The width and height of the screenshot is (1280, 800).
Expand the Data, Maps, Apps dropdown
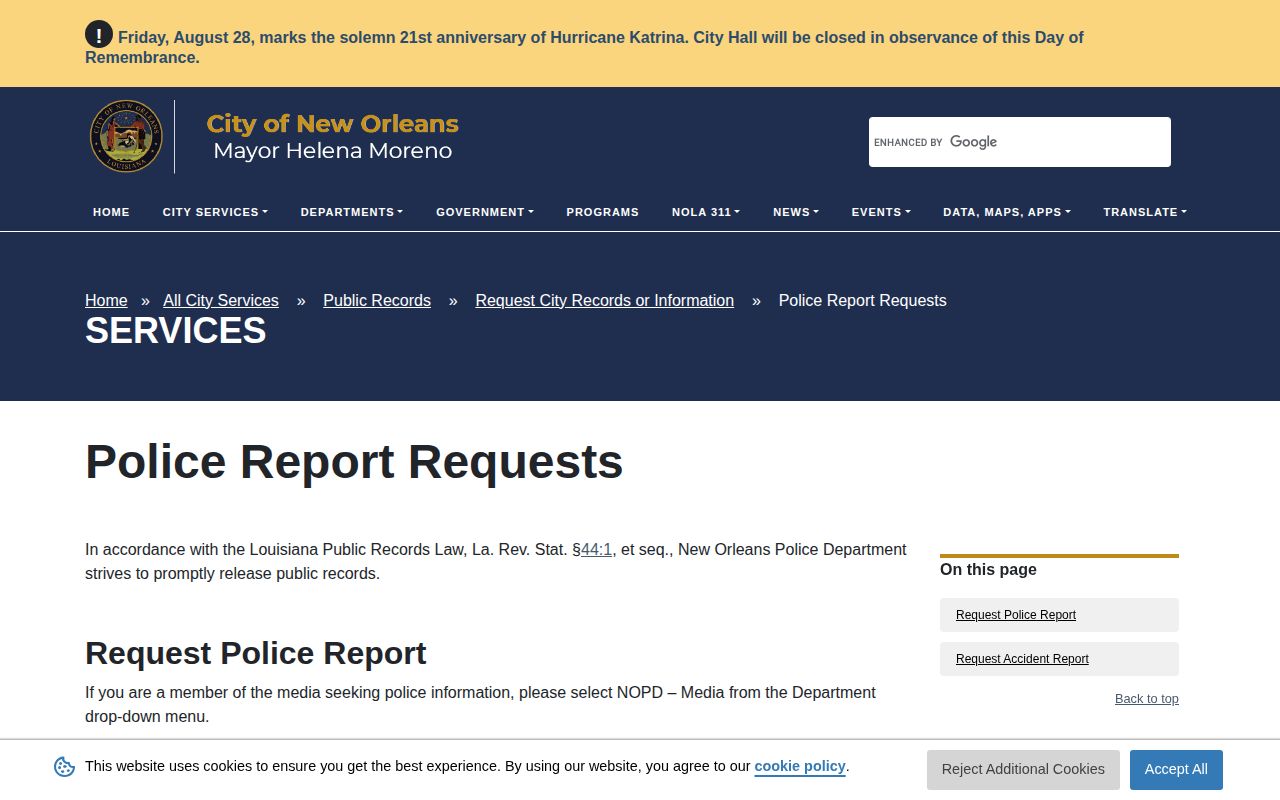(1007, 212)
